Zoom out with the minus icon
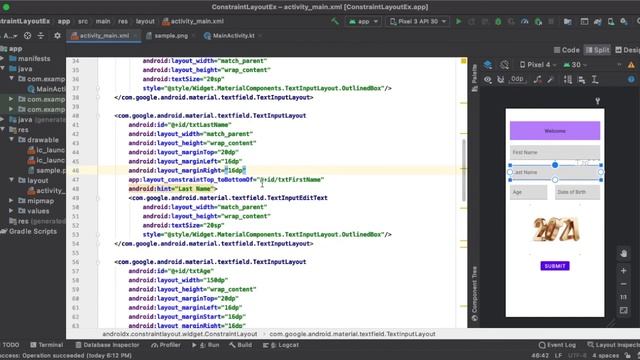The height and width of the screenshot is (360, 640). (623, 284)
